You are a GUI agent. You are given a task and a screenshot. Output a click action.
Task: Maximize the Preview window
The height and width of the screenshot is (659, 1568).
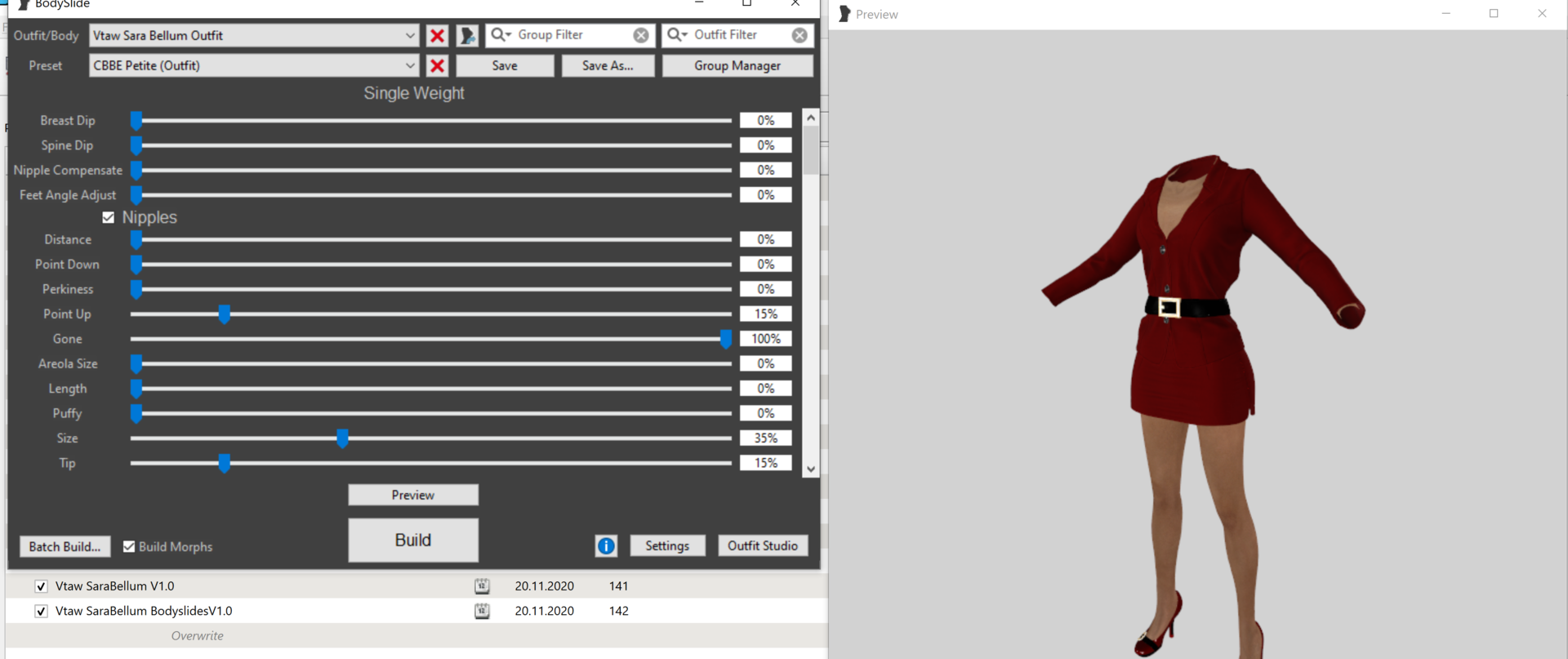coord(1494,13)
